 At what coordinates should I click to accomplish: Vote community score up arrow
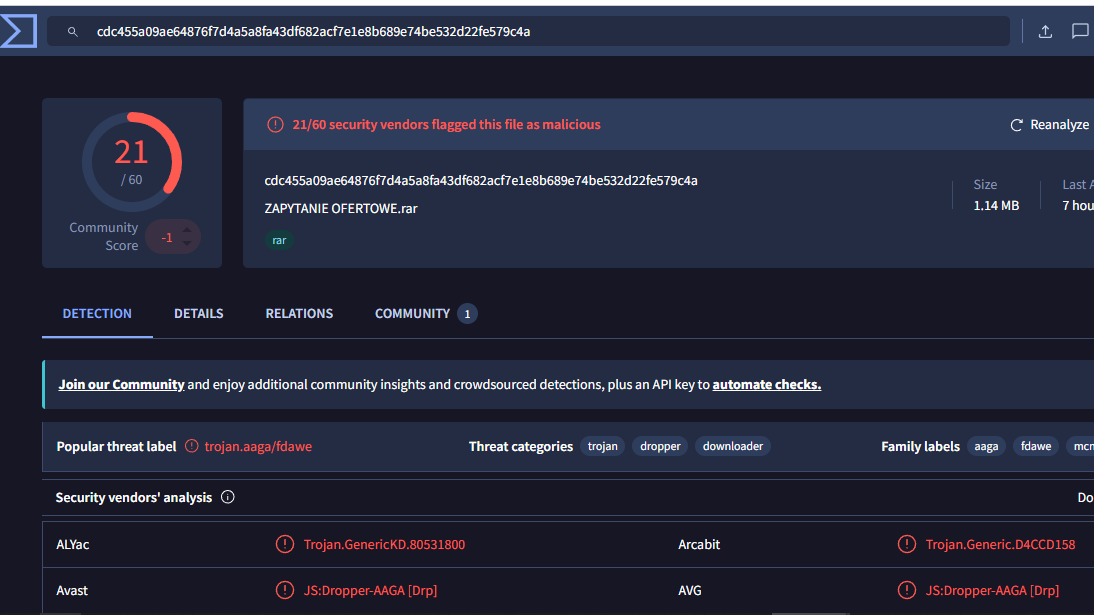tap(187, 230)
